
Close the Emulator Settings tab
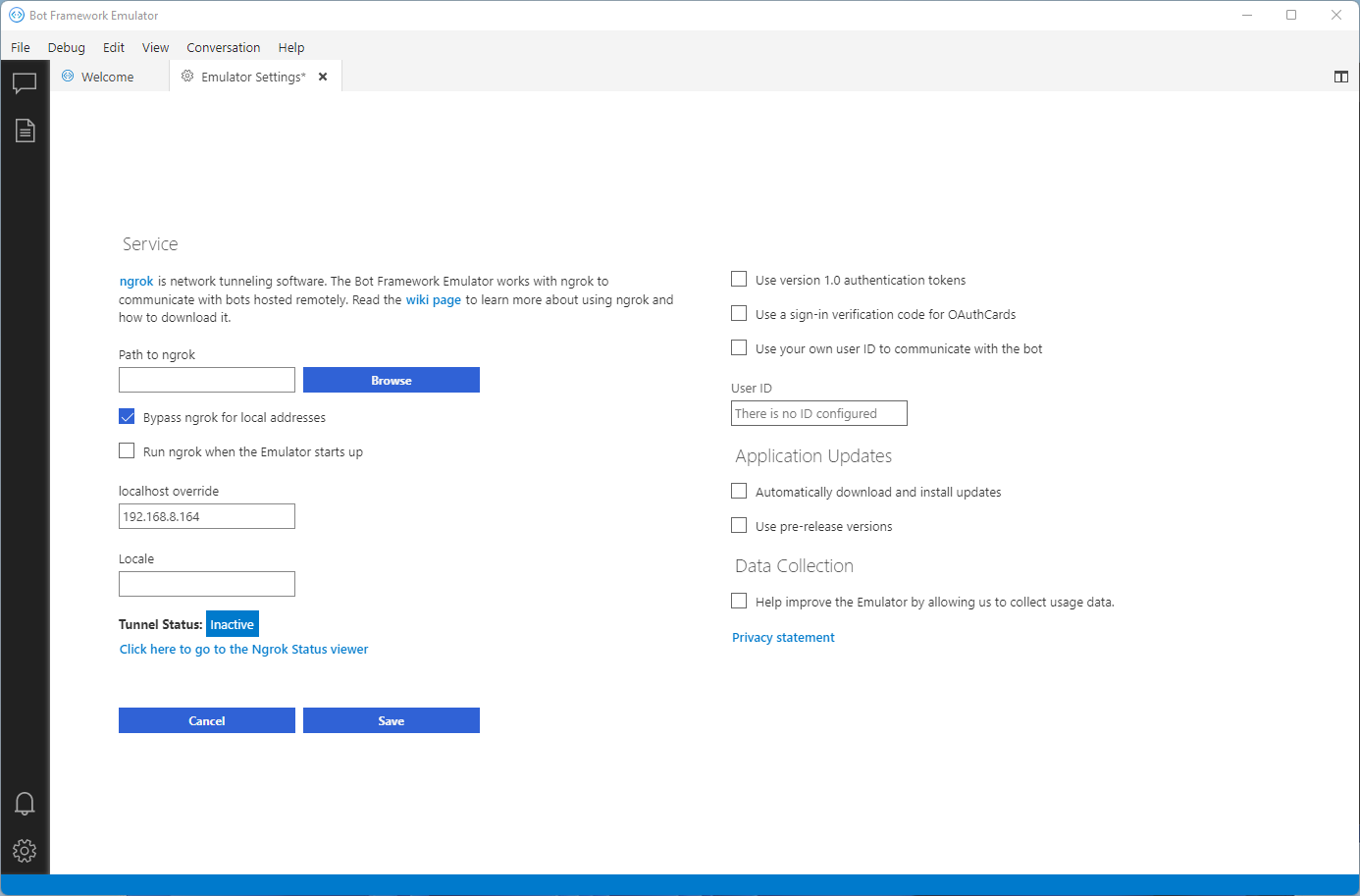[x=323, y=77]
